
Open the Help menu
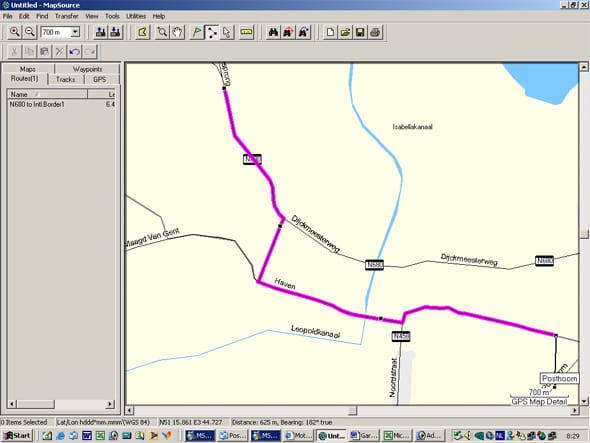click(x=159, y=16)
